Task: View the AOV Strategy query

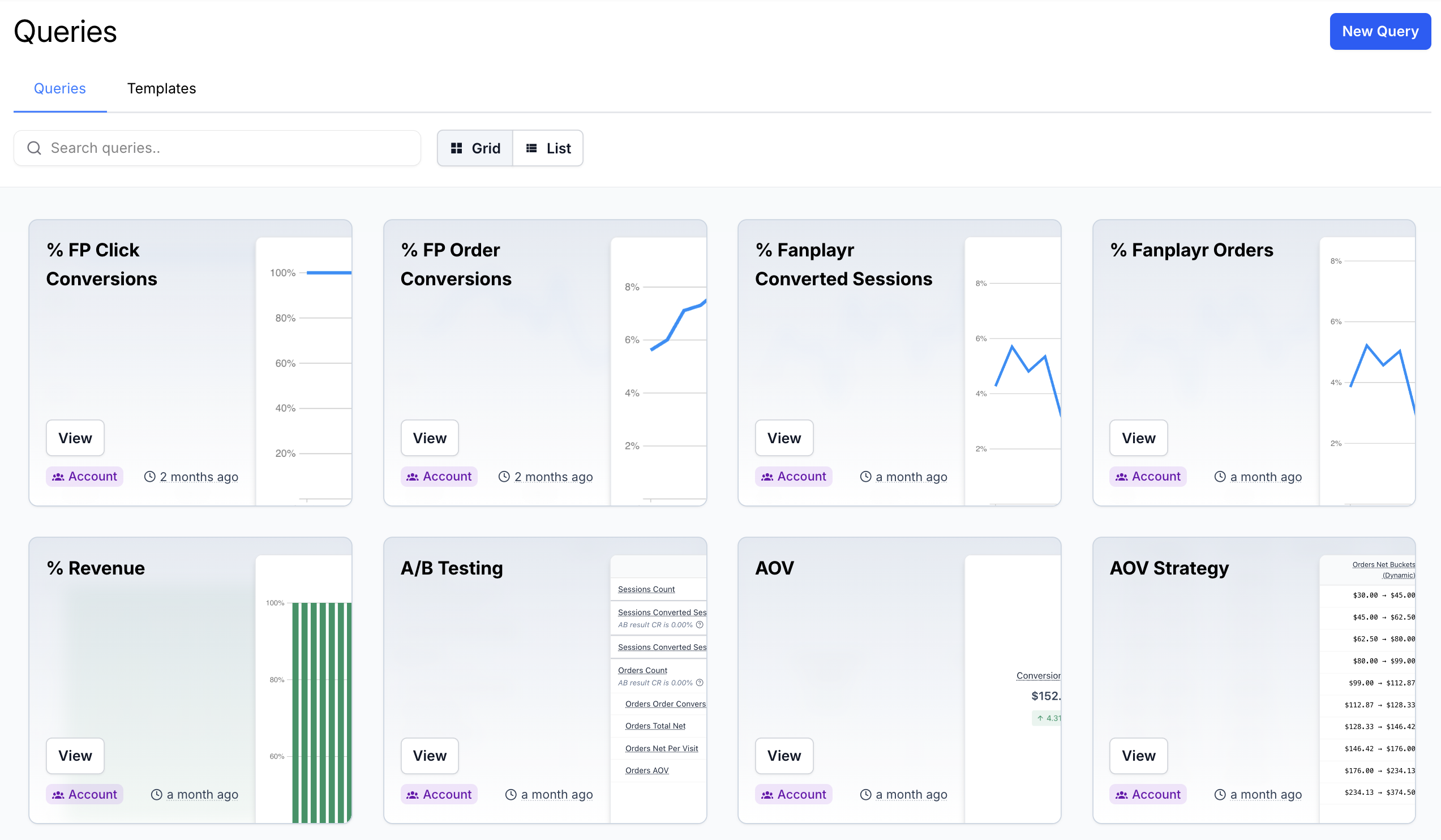Action: pyautogui.click(x=1138, y=756)
